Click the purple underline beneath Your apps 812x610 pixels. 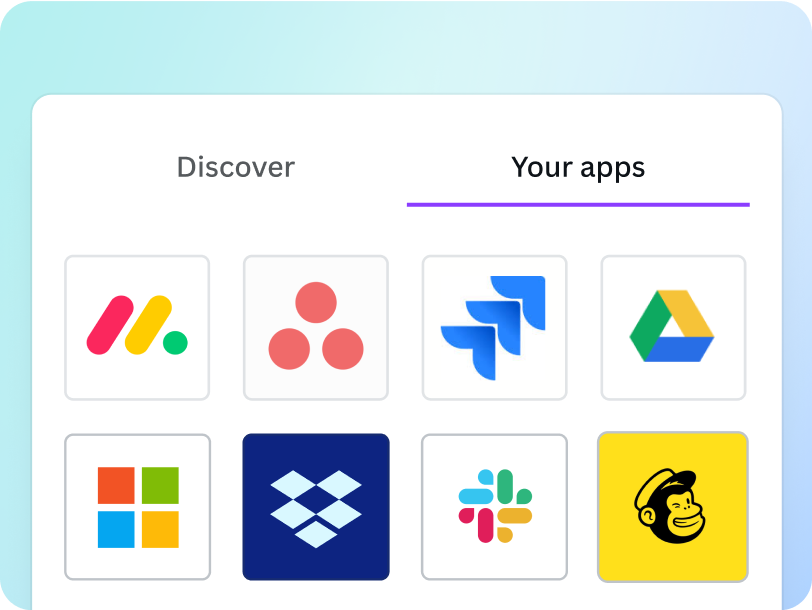578,205
